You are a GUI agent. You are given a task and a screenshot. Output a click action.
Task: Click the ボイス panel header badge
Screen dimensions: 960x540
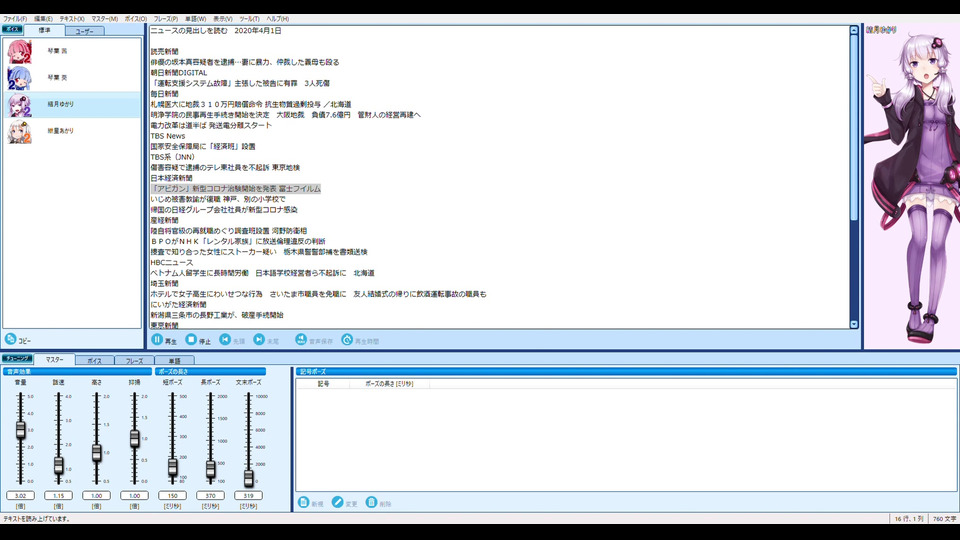(12, 29)
